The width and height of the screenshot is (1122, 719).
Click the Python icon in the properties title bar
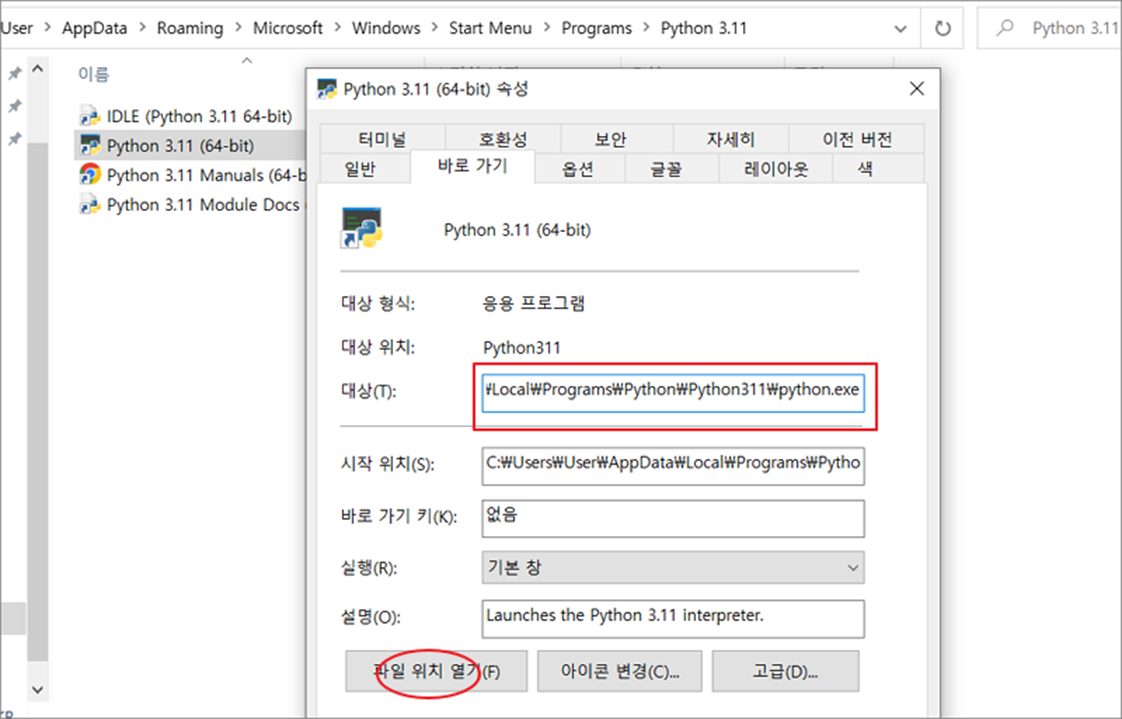tap(327, 89)
